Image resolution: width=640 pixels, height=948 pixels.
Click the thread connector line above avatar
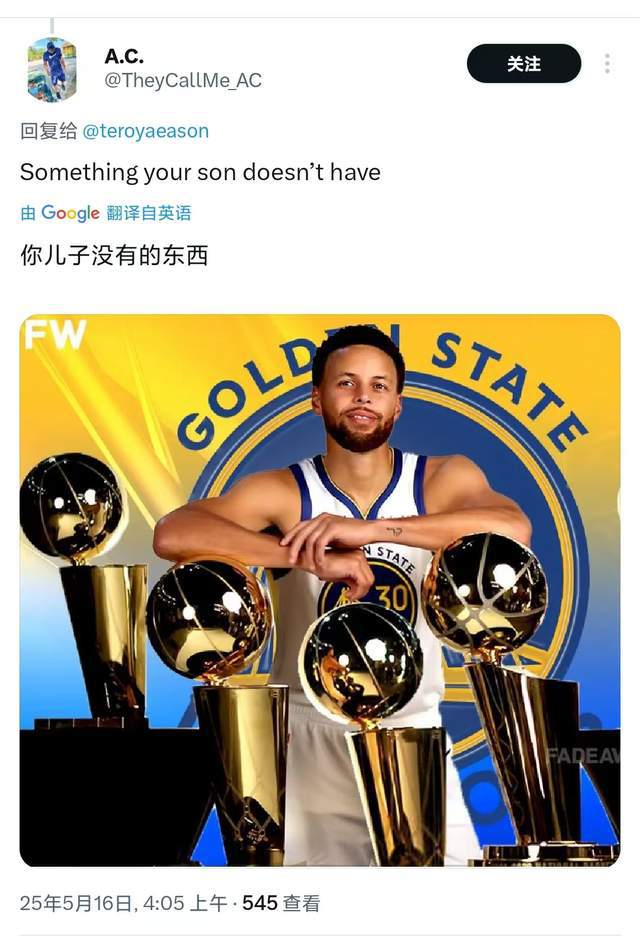click(x=53, y=26)
